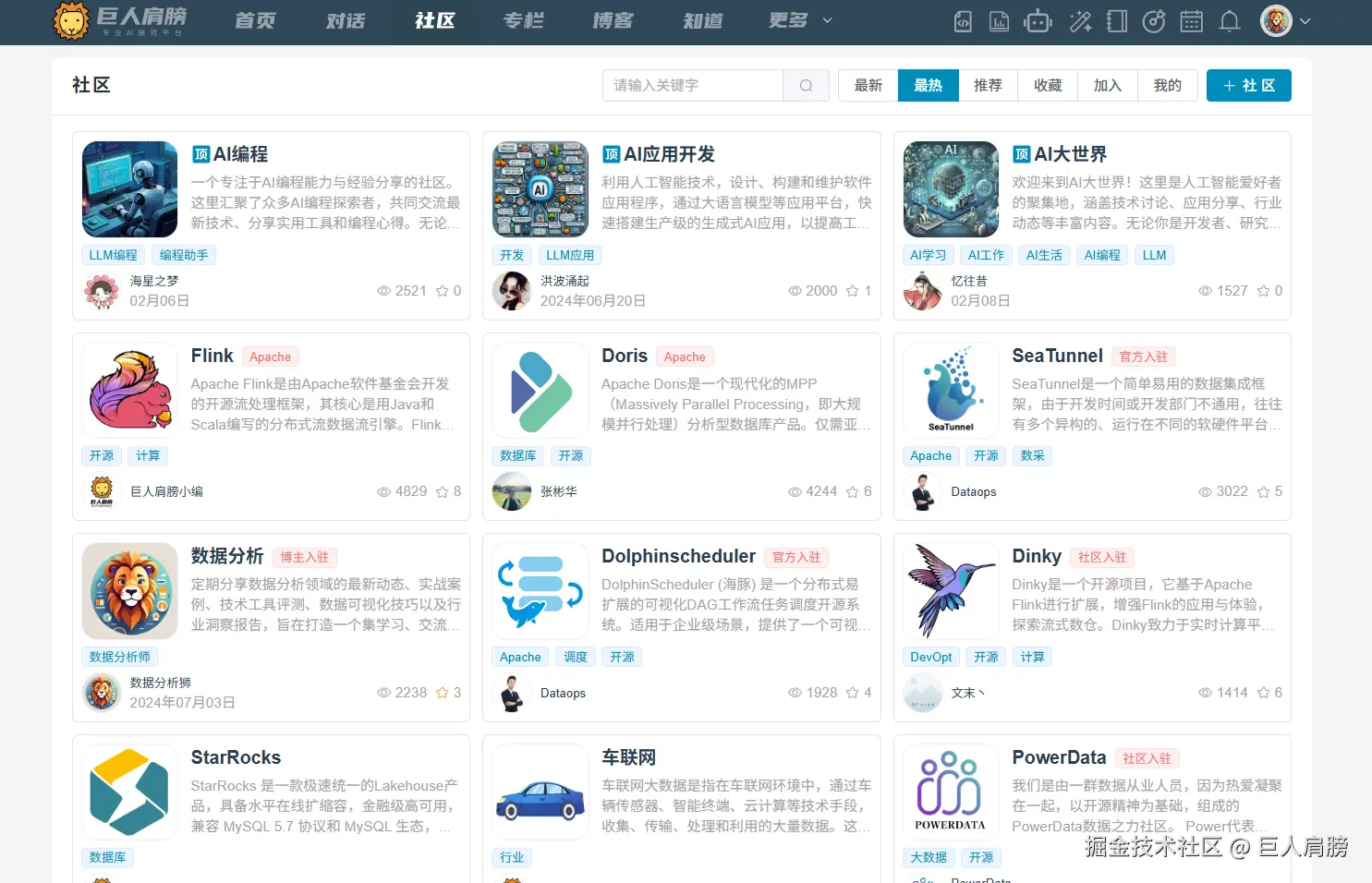Click 海星之梦 author avatar

point(102,291)
